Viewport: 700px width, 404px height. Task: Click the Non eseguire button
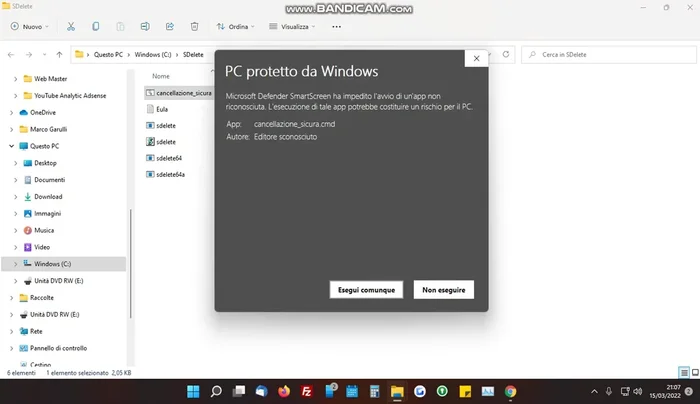(444, 290)
